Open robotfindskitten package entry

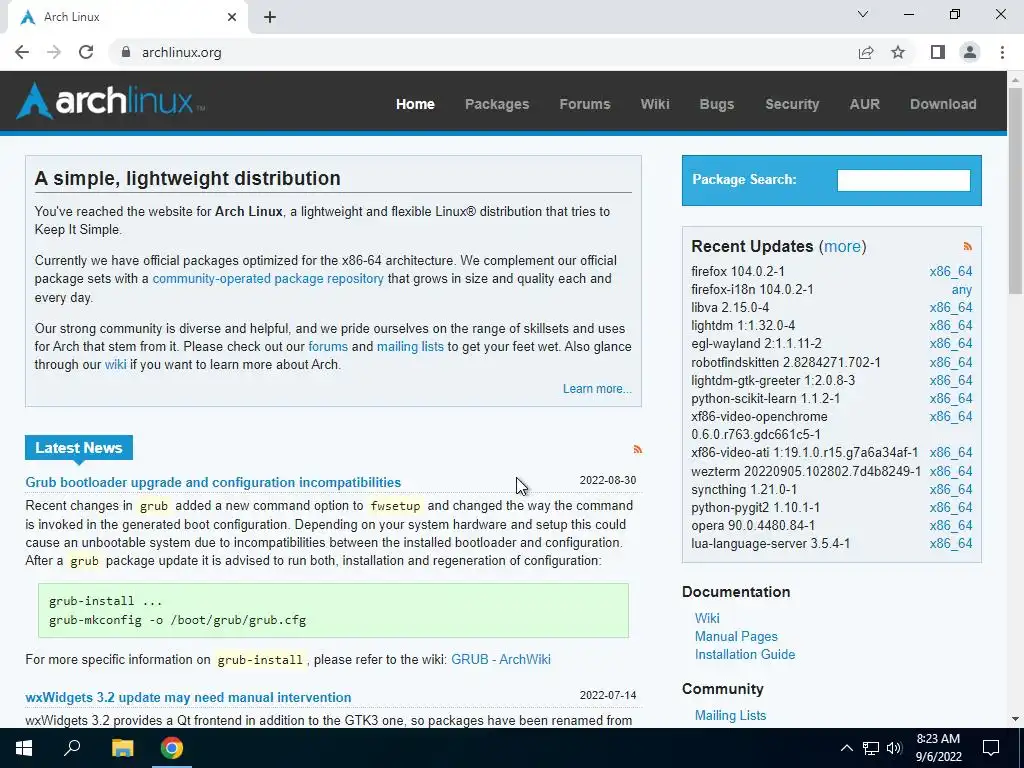(786, 362)
